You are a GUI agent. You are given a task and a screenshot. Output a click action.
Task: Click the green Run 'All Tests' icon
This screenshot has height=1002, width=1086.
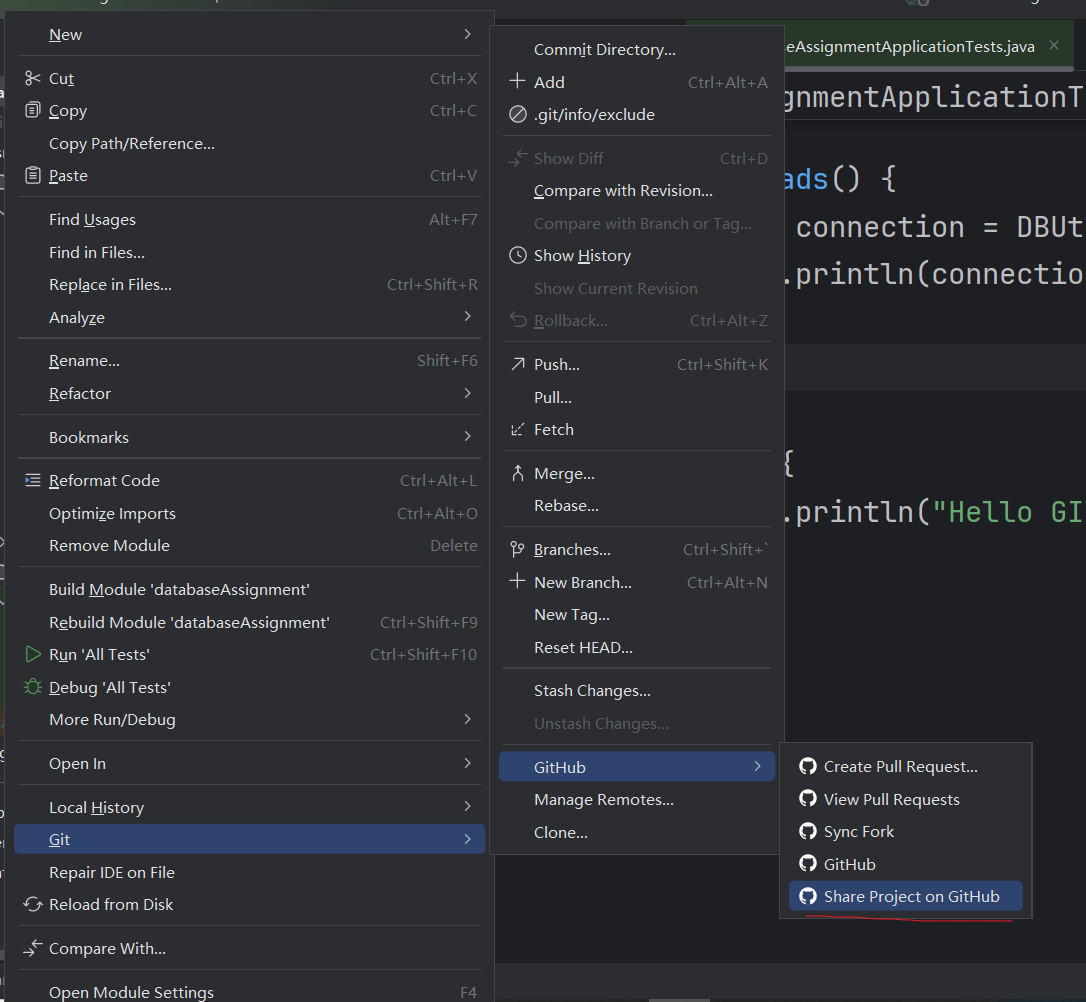33,655
